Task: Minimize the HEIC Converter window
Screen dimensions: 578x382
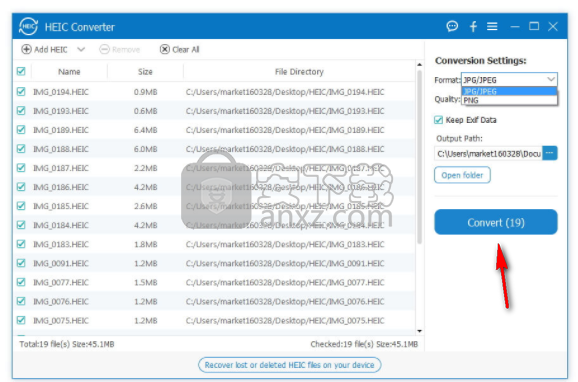Action: (x=515, y=27)
